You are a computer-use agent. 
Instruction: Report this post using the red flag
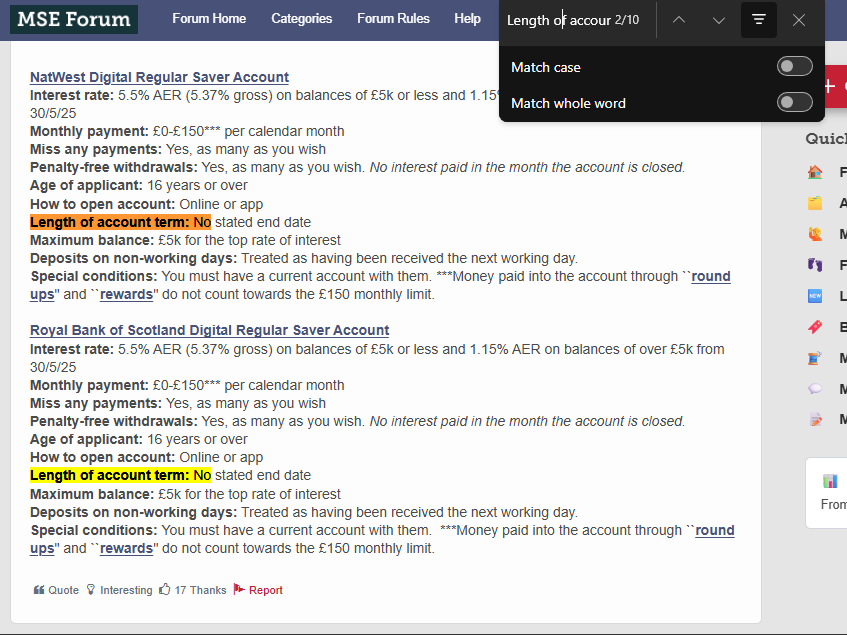[258, 590]
